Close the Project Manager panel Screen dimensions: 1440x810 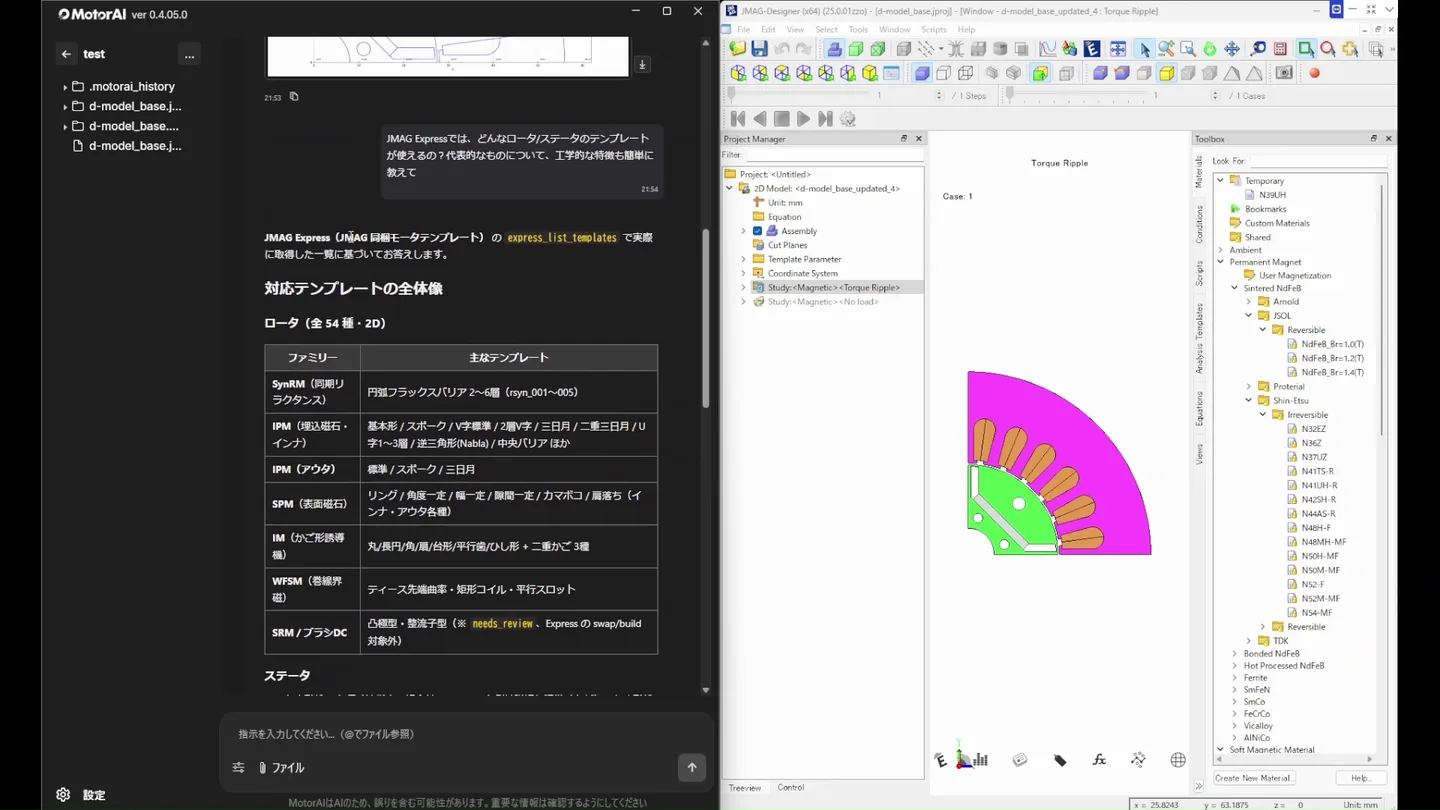coord(918,139)
